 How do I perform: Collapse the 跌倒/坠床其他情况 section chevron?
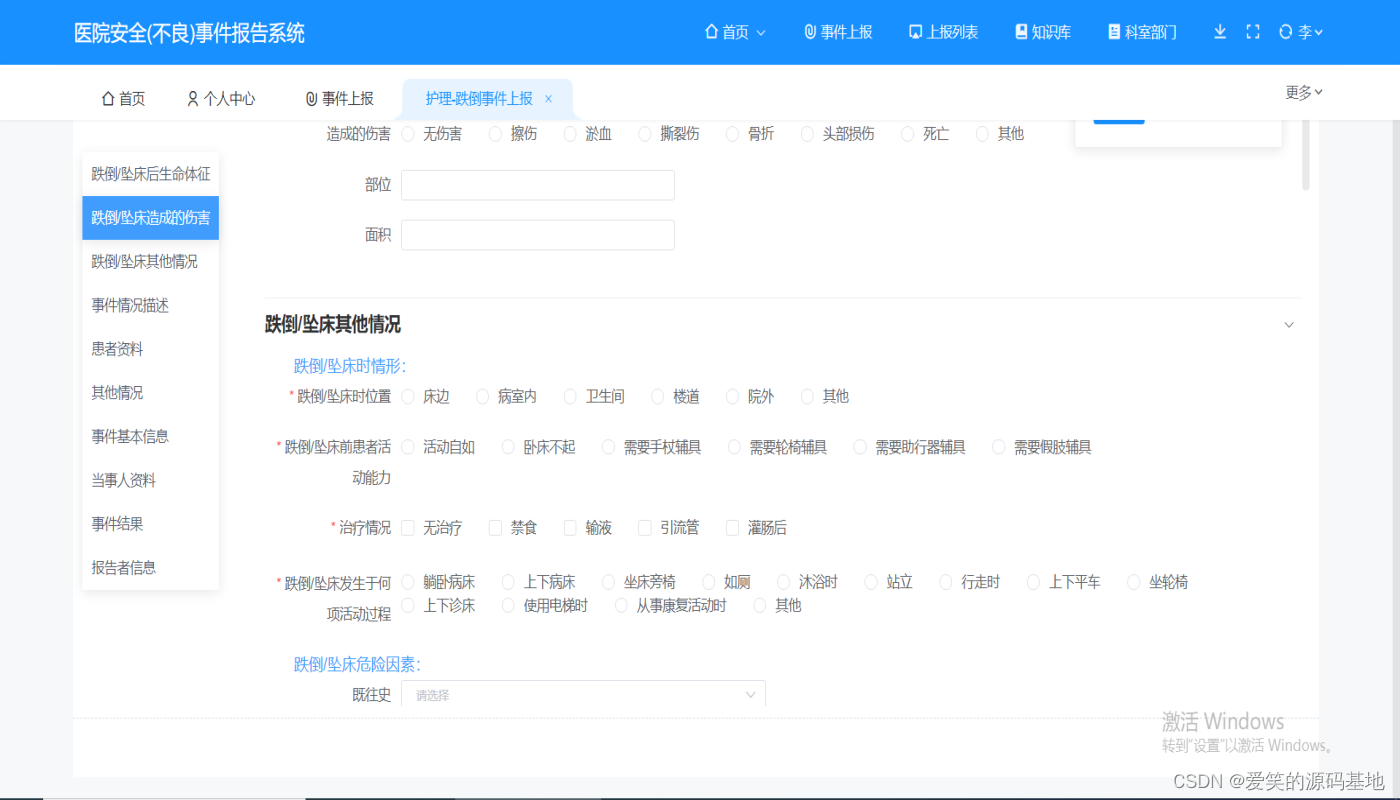coord(1289,325)
